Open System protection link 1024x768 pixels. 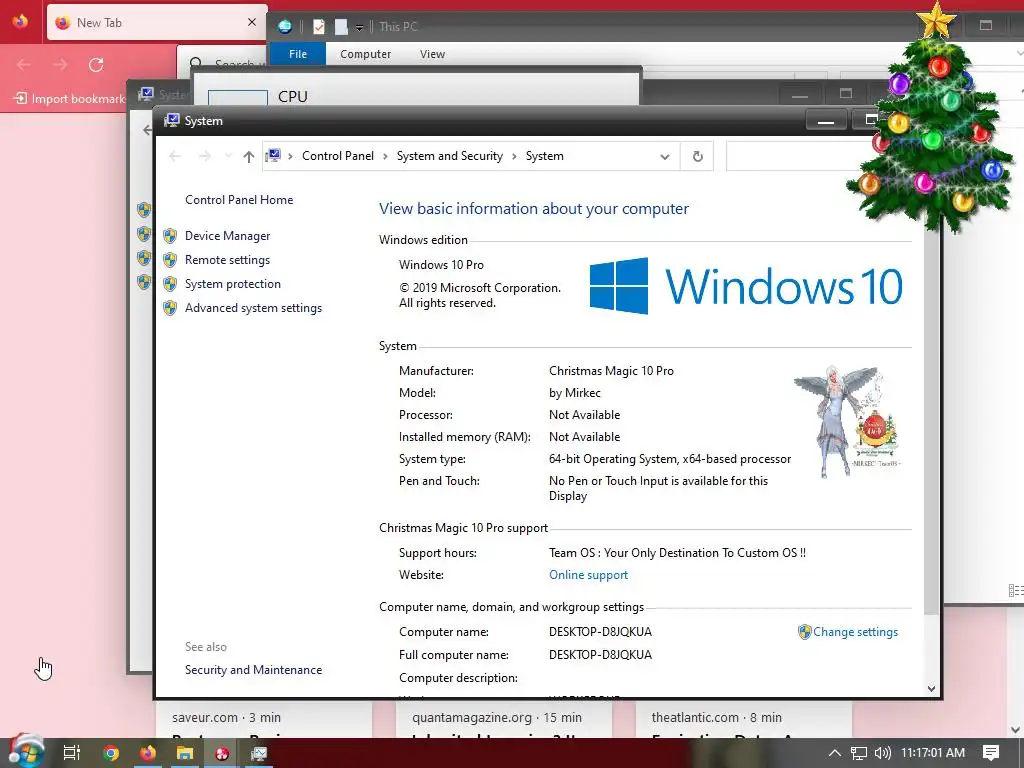point(232,284)
